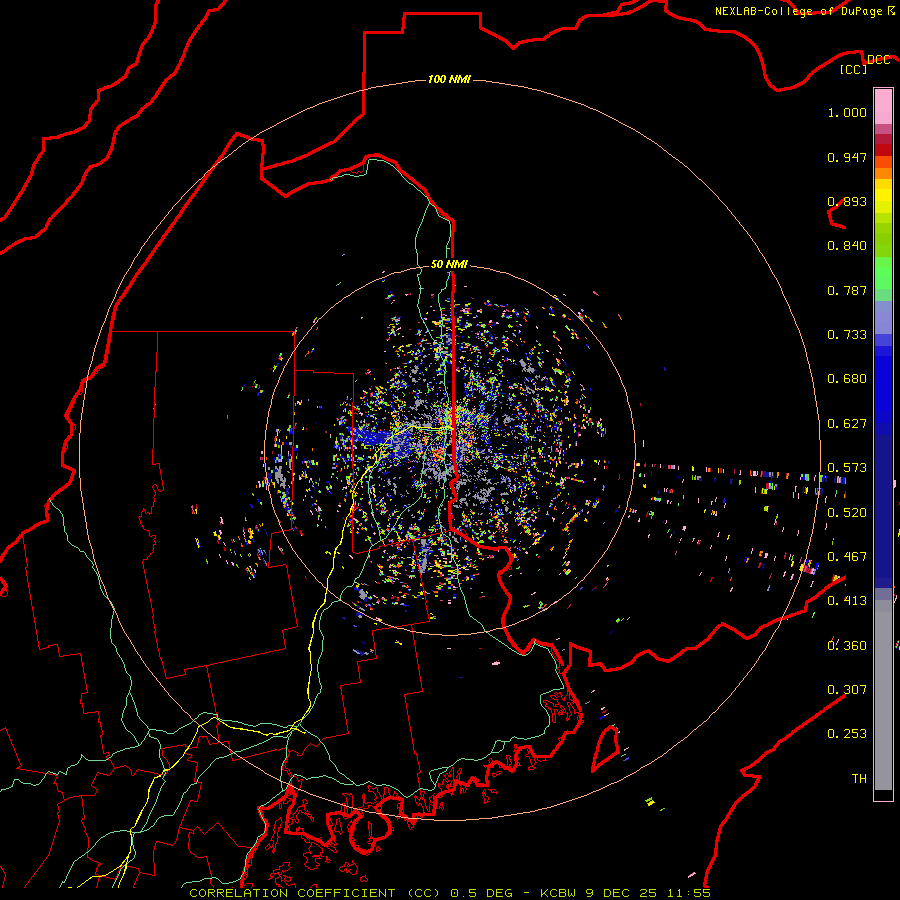The height and width of the screenshot is (900, 900).
Task: Click the [CC] legend heading
Action: (x=854, y=69)
